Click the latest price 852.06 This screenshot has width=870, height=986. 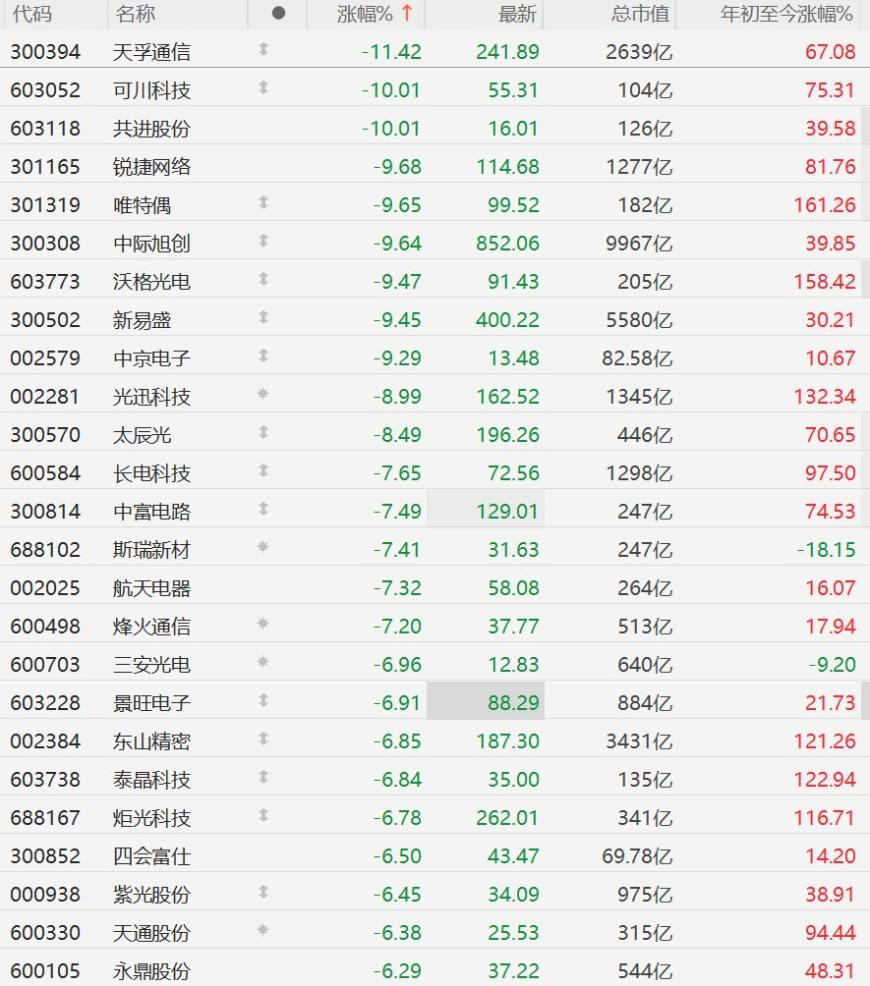508,243
